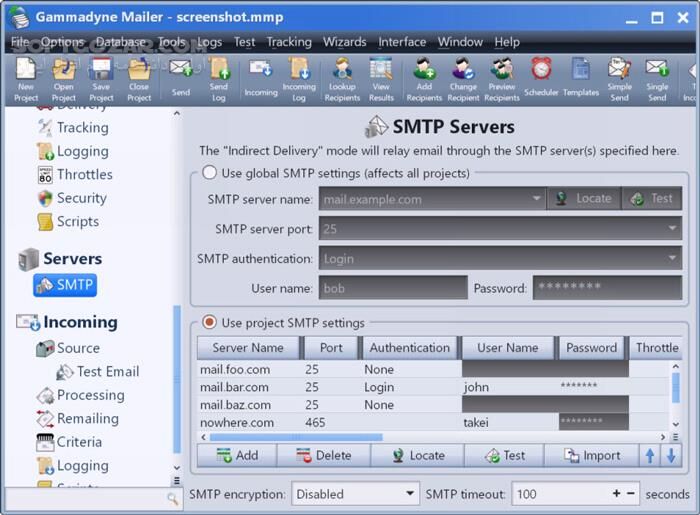Screen dimensions: 700x515
Task: Select Throttles in the left sidebar tree
Action: pos(84,174)
